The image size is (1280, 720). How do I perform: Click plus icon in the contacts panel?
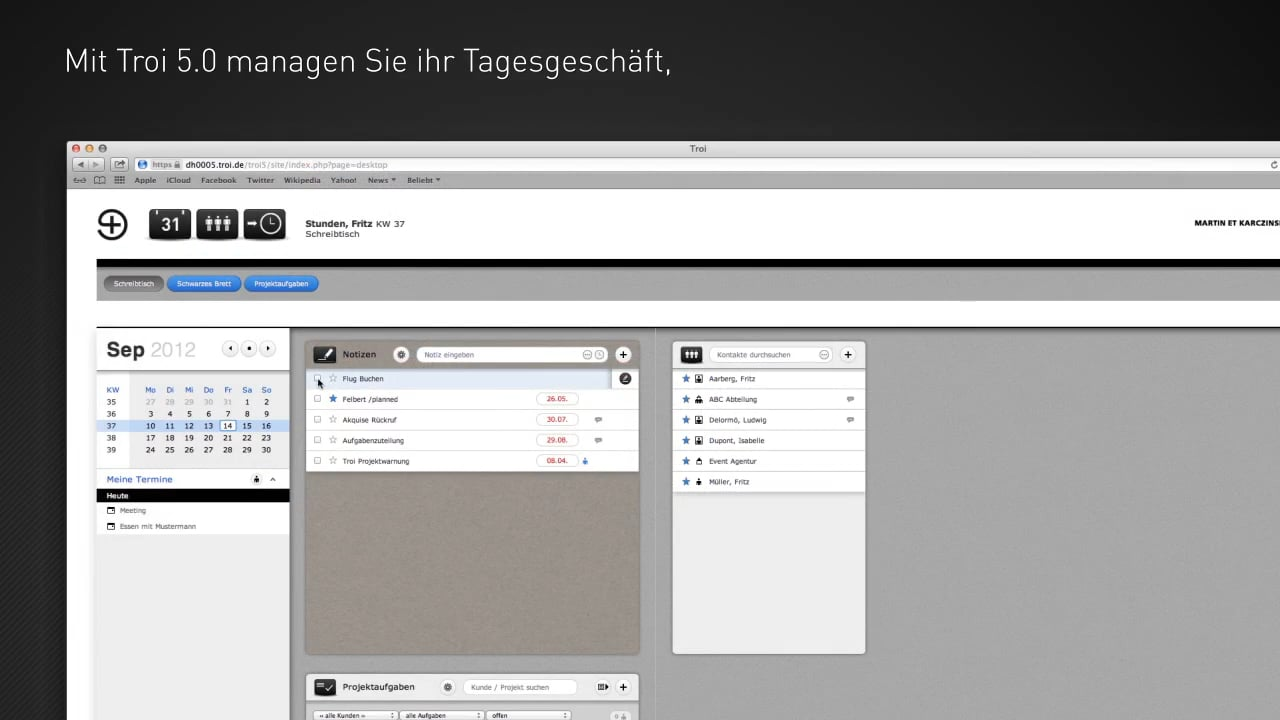(848, 354)
